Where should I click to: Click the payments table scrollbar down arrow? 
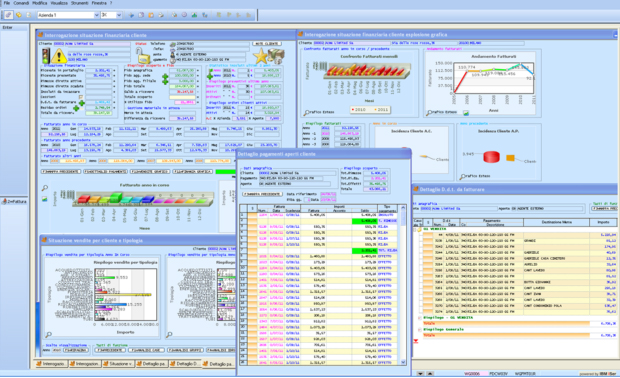click(403, 362)
